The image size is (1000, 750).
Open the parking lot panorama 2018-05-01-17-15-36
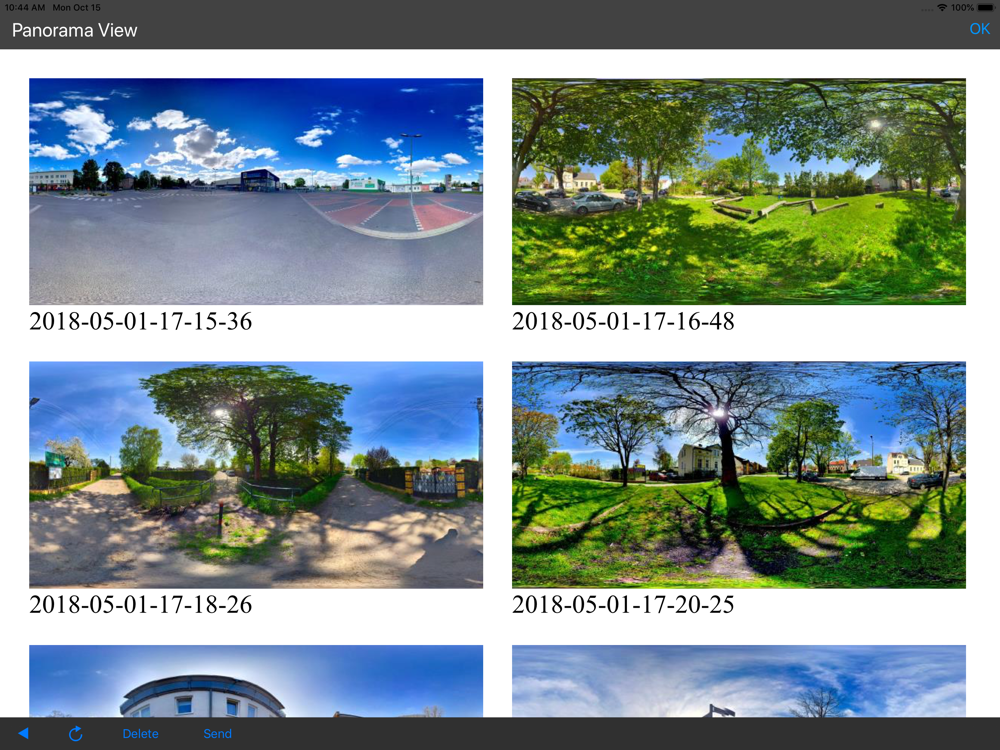256,191
